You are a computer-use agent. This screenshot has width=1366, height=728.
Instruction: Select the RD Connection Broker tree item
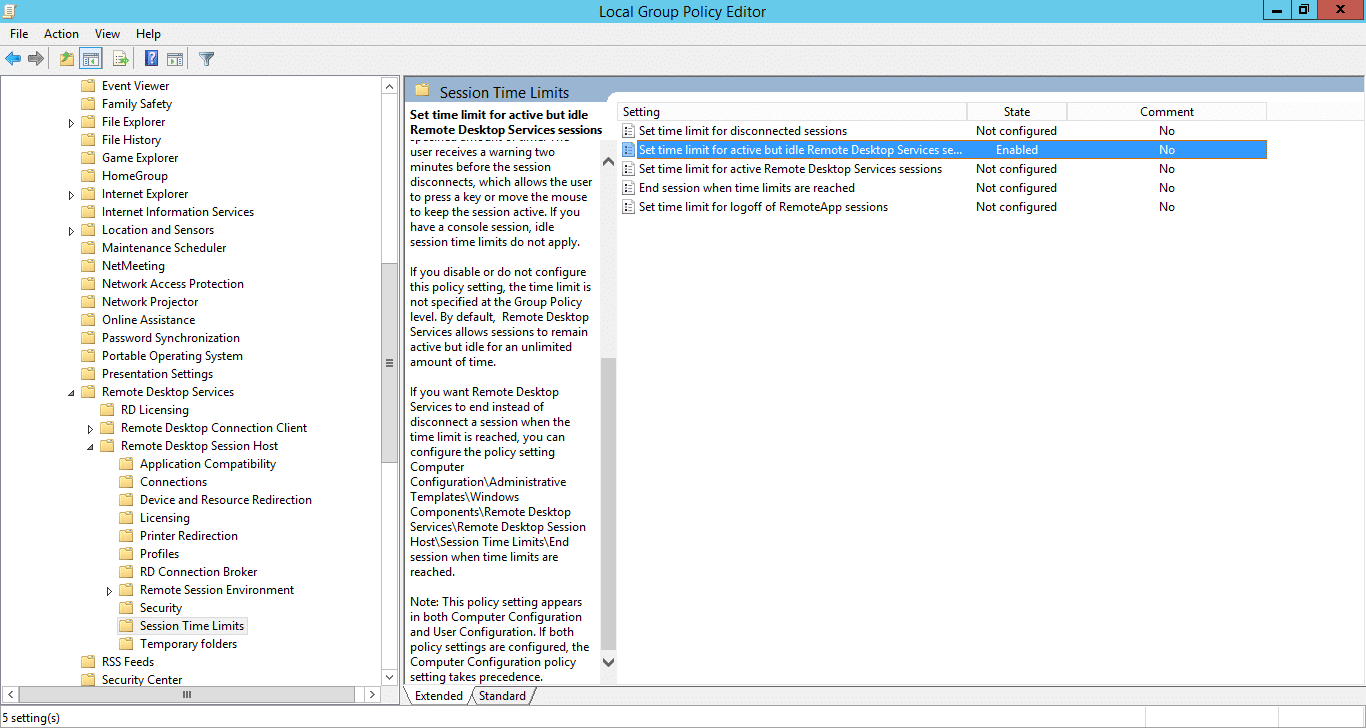pyautogui.click(x=199, y=572)
